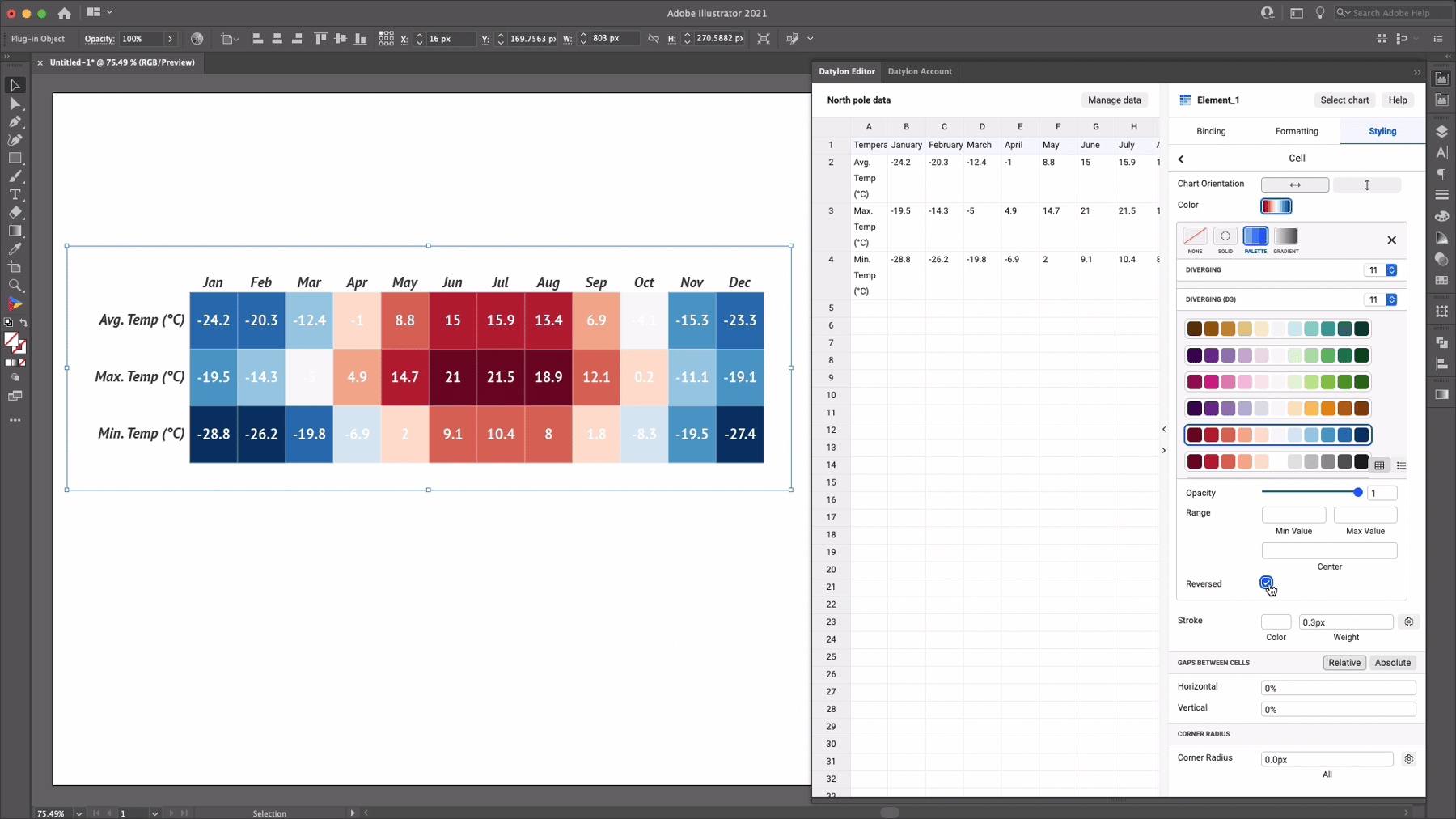
Task: Open the Datylon tool from the toolbar
Action: pyautogui.click(x=15, y=303)
